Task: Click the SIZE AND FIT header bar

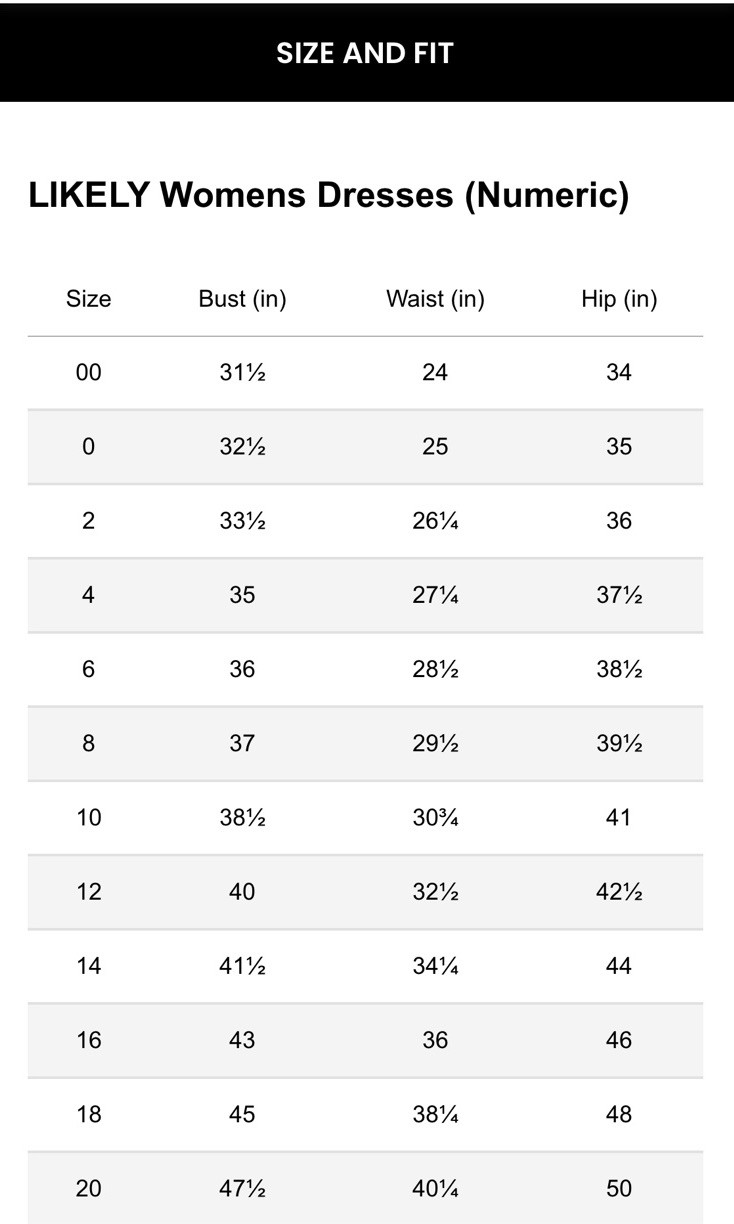Action: tap(366, 52)
